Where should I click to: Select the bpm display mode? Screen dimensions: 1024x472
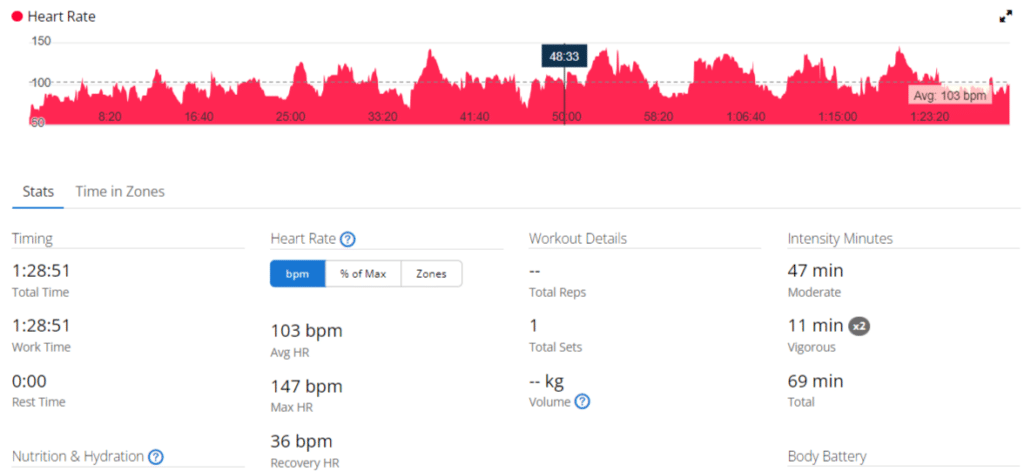pyautogui.click(x=298, y=274)
